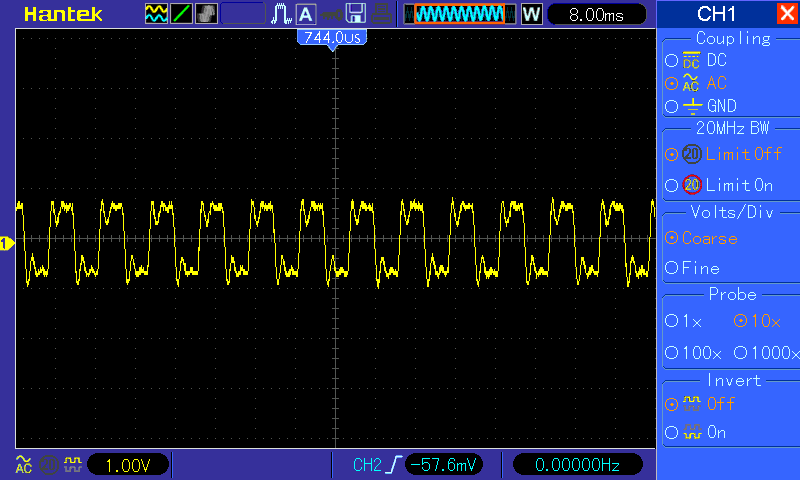Click the red circled 20 bandwidth icon
The image size is (800, 480).
point(692,185)
